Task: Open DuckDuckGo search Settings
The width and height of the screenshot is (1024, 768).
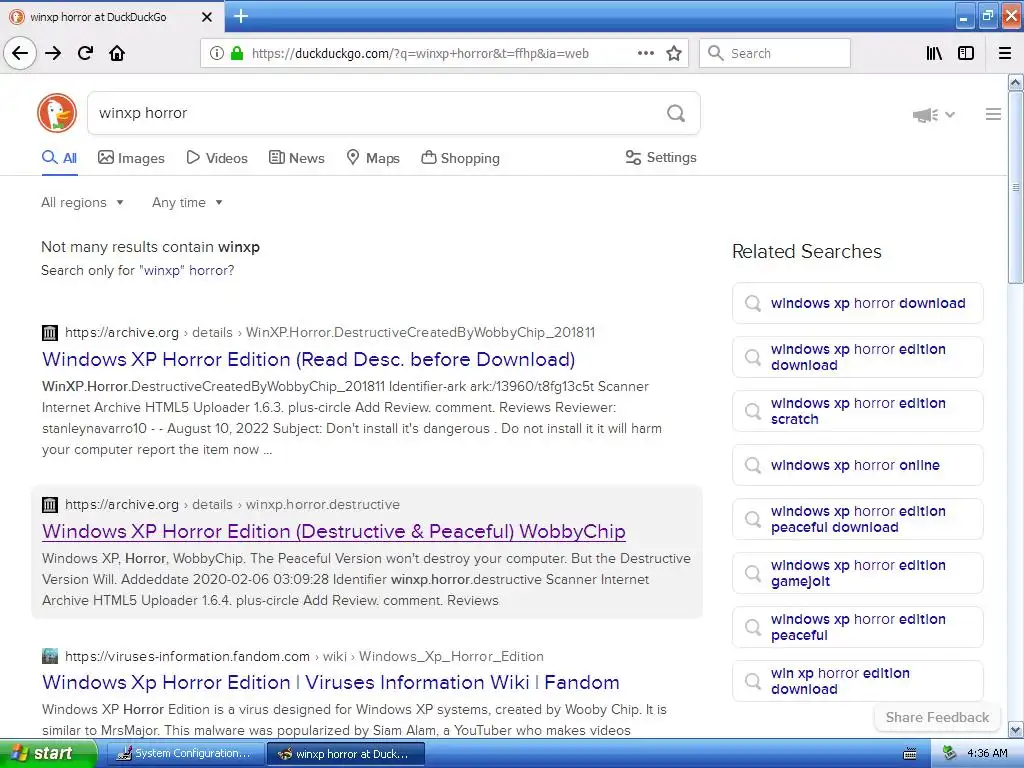Action: point(661,157)
